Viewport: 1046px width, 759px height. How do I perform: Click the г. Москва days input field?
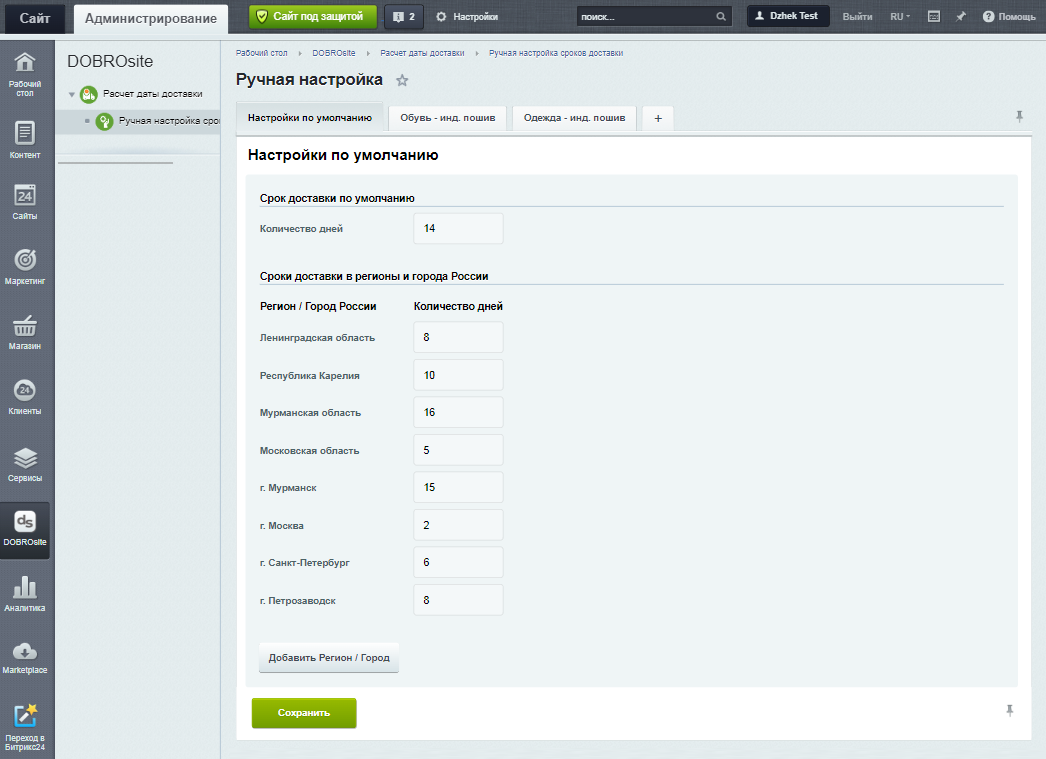(x=458, y=525)
